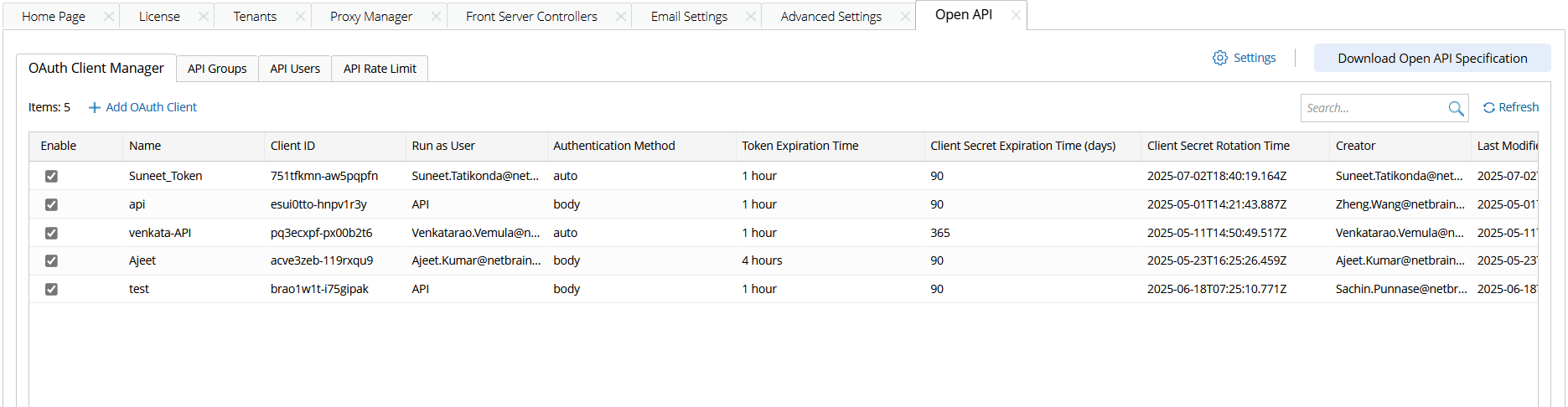The height and width of the screenshot is (407, 1568).
Task: Uncheck the venkata-API enable checkbox
Action: pyautogui.click(x=51, y=233)
